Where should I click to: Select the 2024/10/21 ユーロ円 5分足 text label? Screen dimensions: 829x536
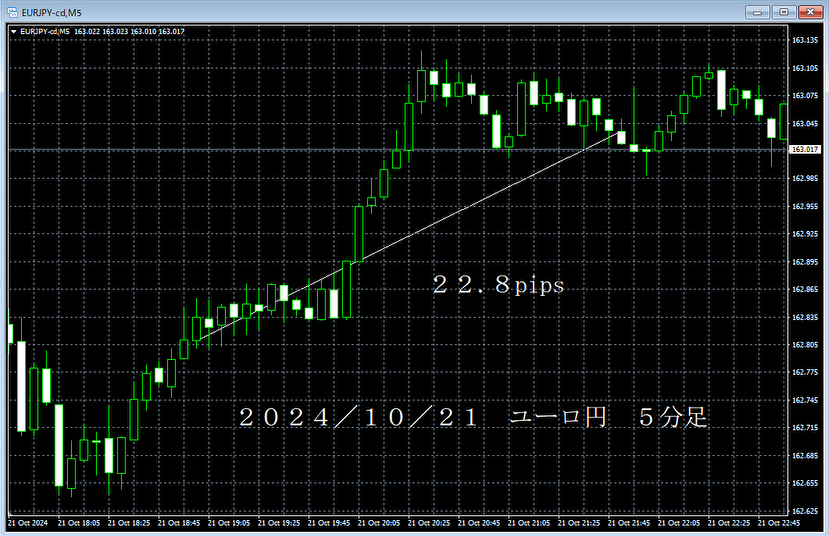pyautogui.click(x=473, y=417)
